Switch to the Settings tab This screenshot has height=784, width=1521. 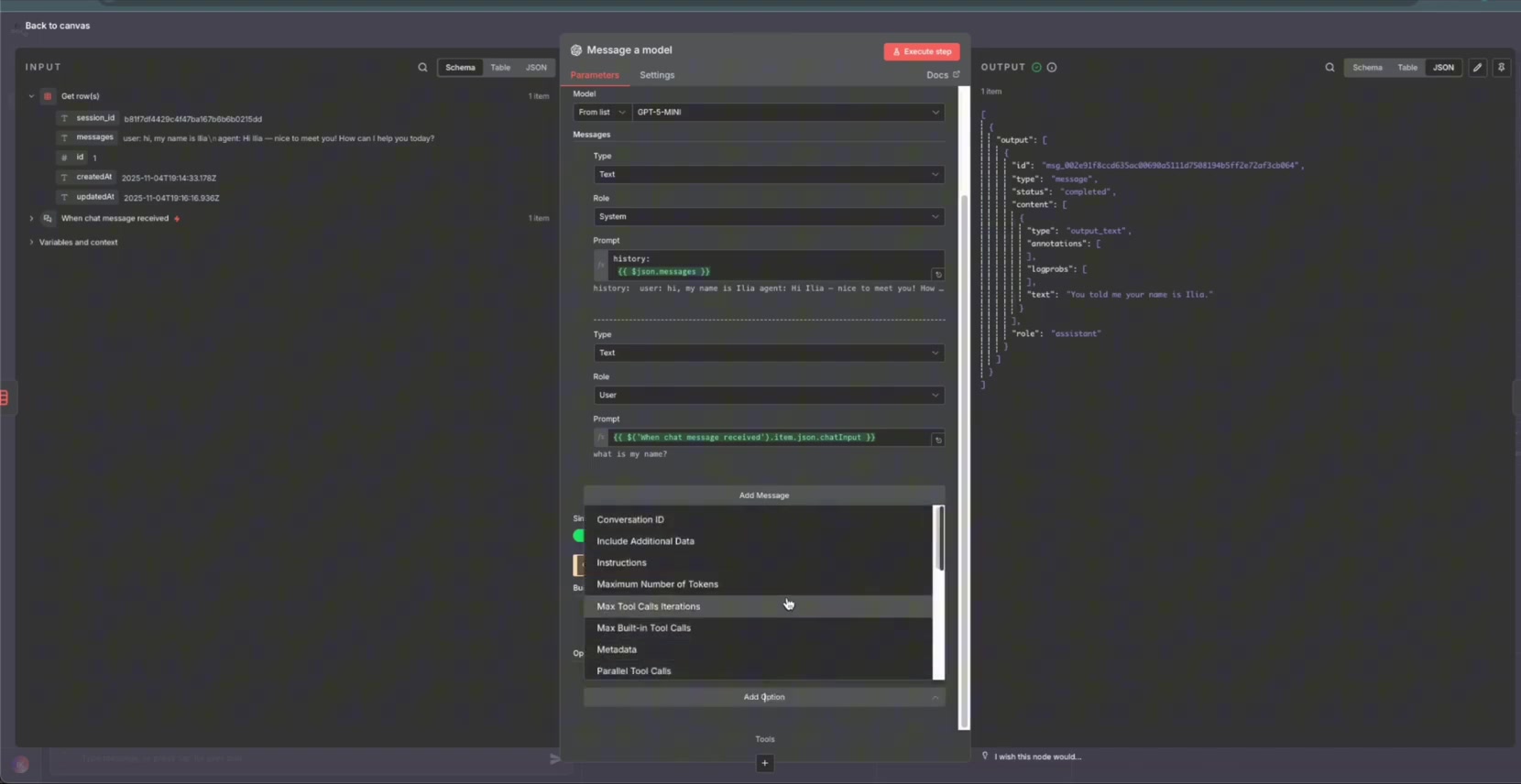[657, 75]
